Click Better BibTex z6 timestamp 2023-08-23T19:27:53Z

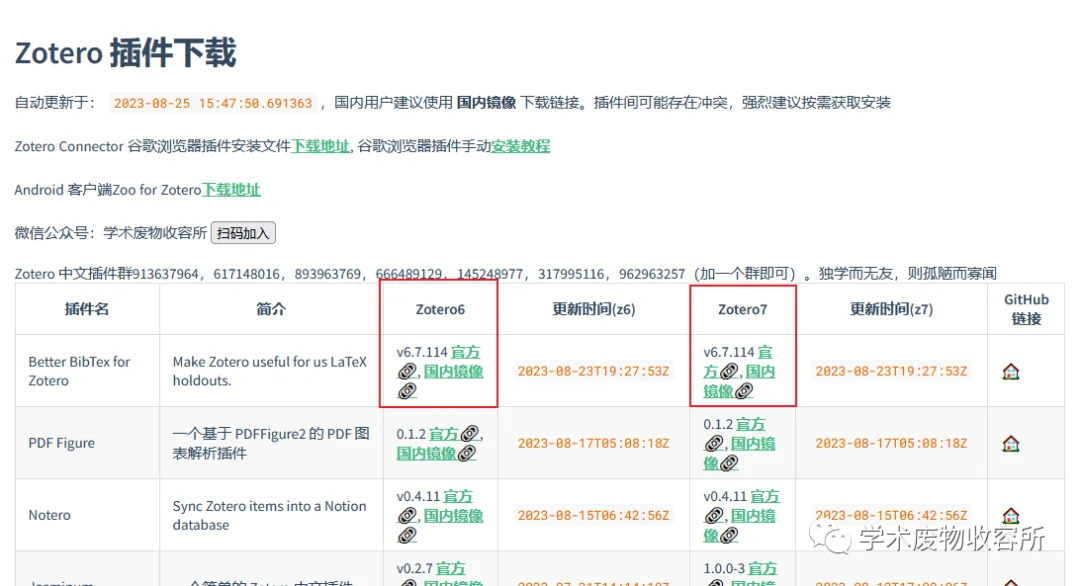coord(594,371)
